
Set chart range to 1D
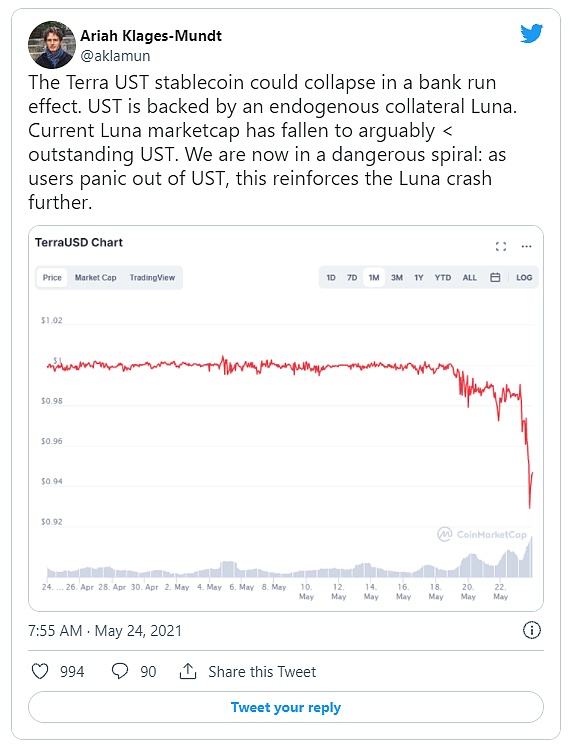[x=331, y=277]
